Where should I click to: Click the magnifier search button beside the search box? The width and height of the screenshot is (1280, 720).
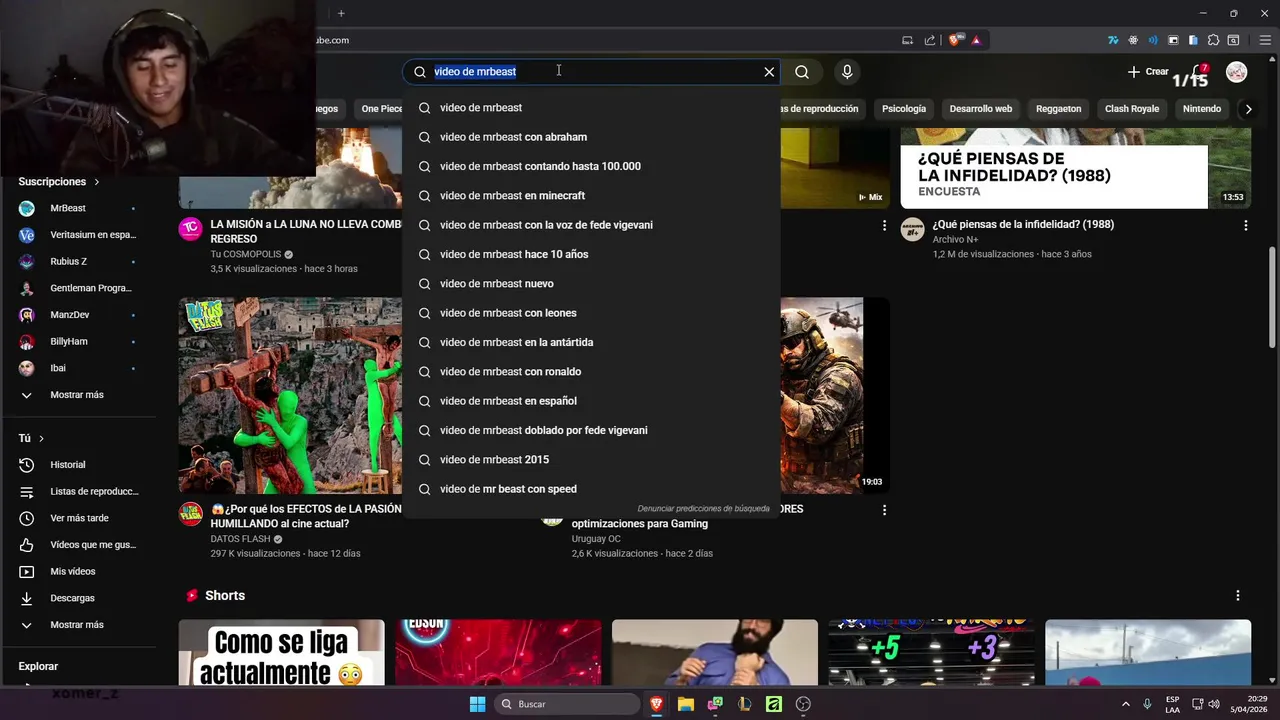[802, 72]
